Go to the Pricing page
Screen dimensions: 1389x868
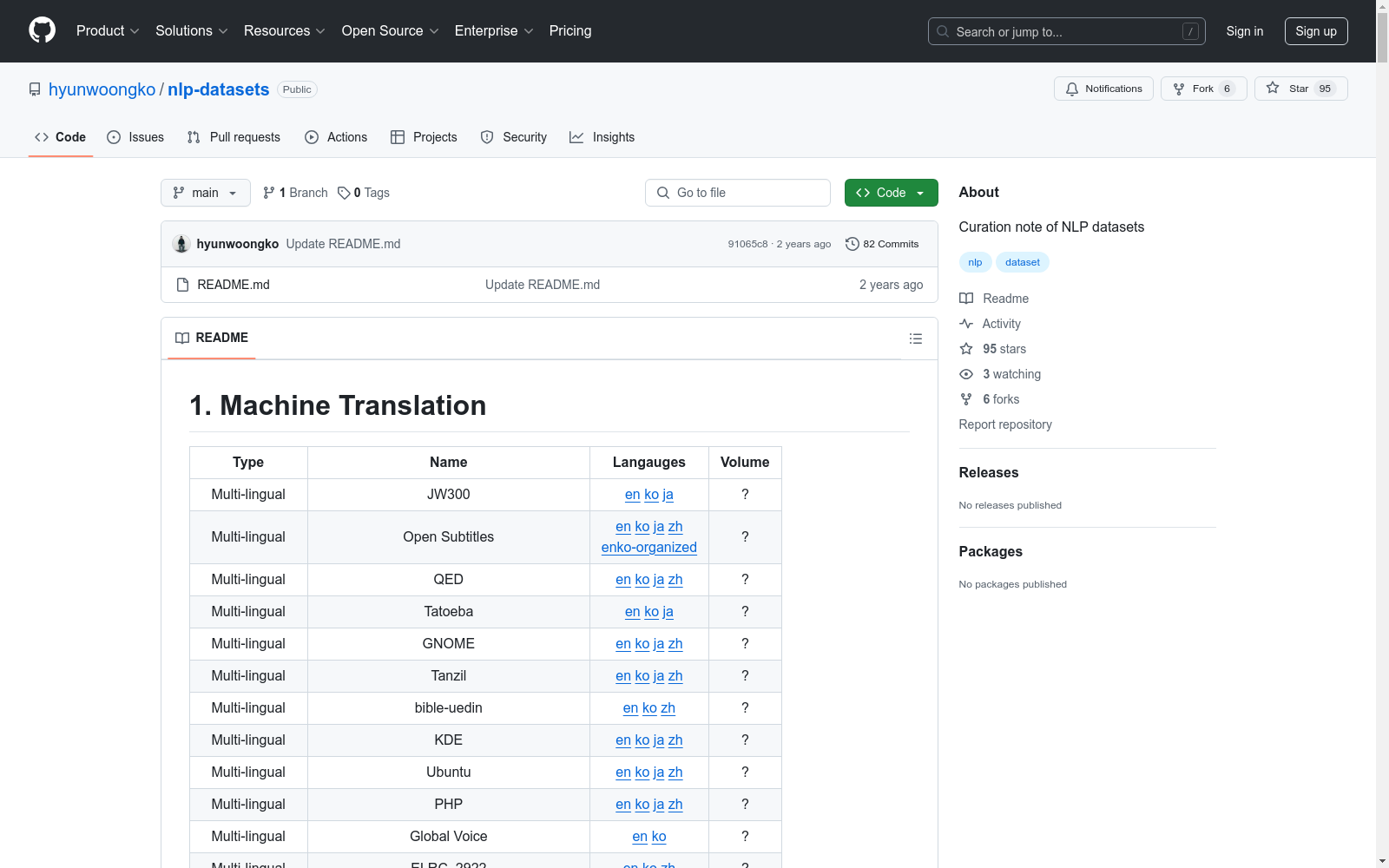coord(570,31)
